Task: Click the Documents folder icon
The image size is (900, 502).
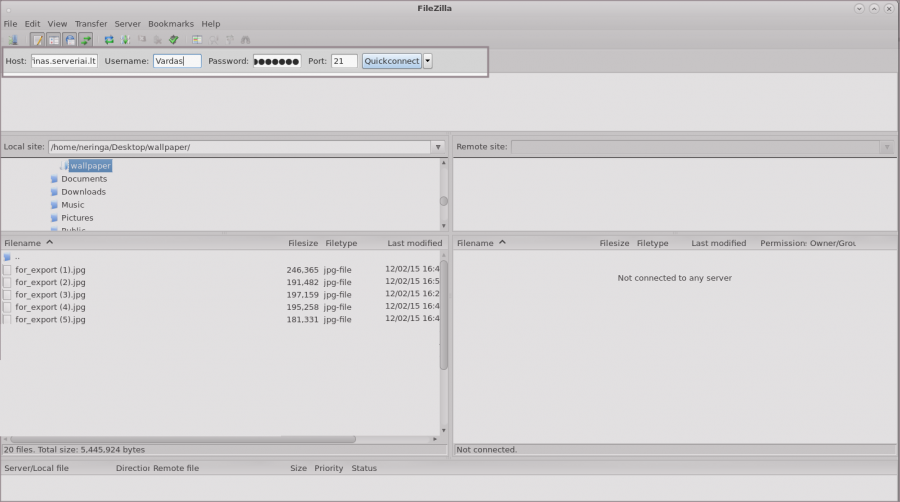Action: pos(54,179)
